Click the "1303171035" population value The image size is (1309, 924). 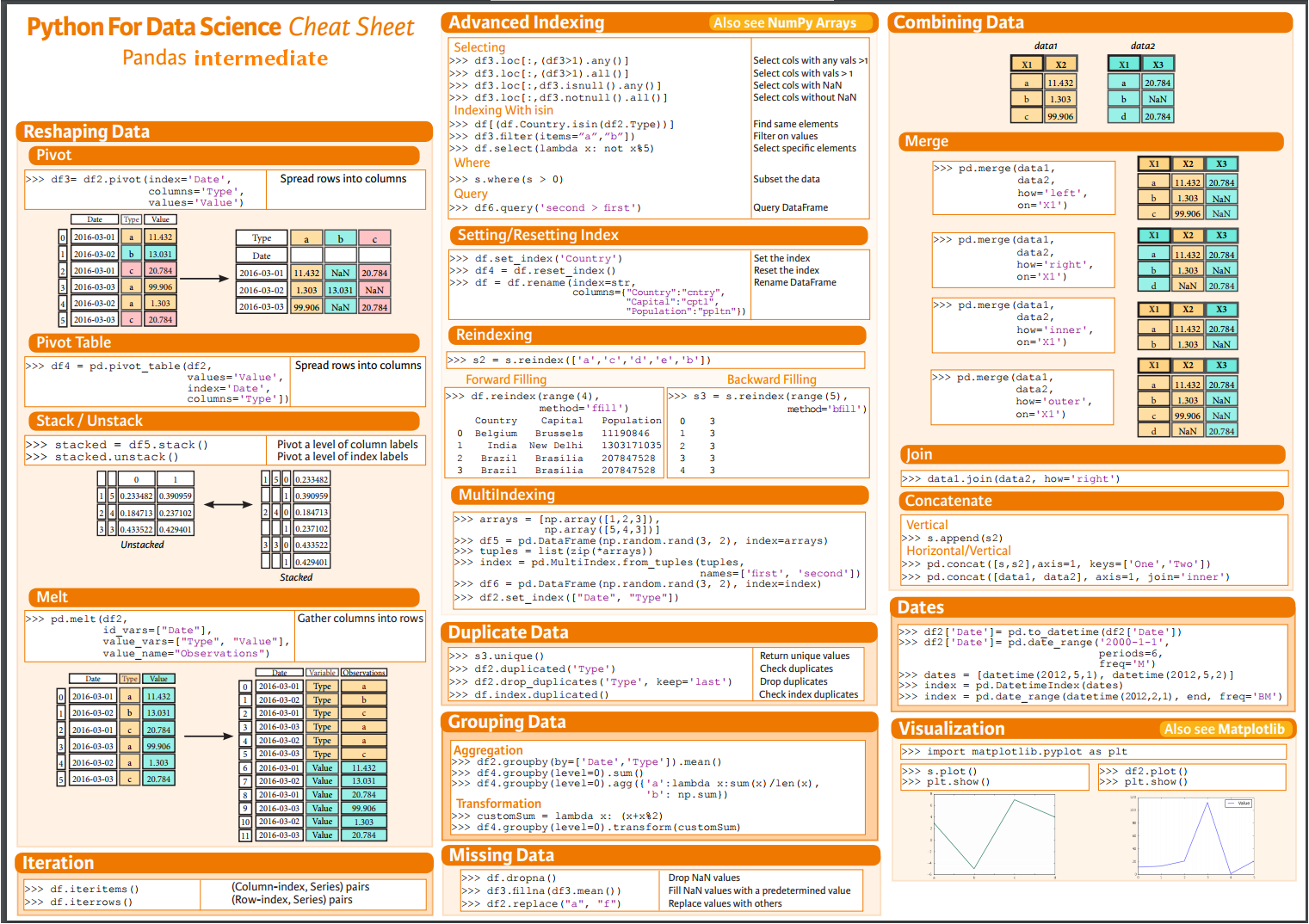pyautogui.click(x=631, y=446)
